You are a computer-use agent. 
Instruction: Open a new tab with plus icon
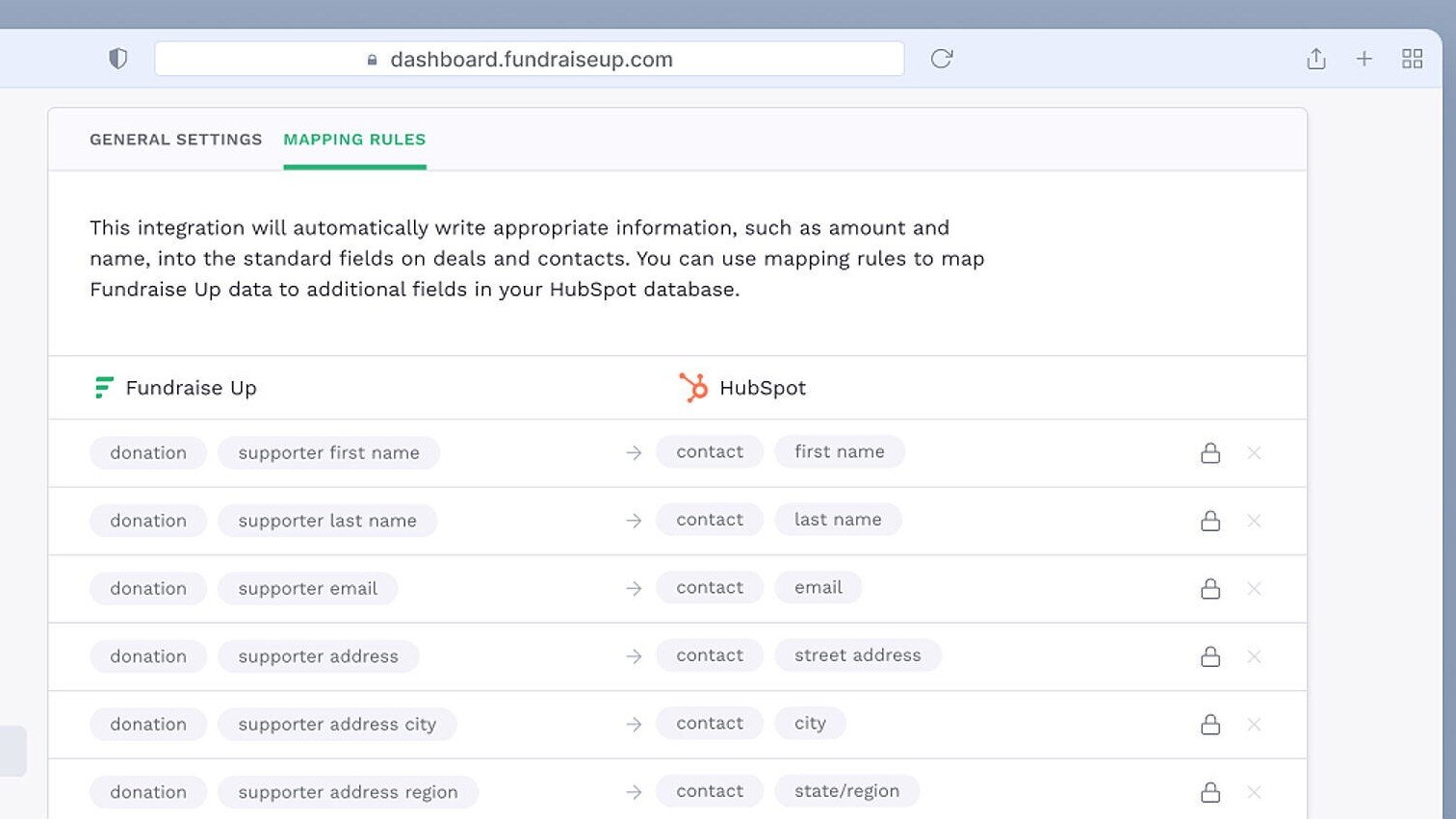pos(1364,59)
